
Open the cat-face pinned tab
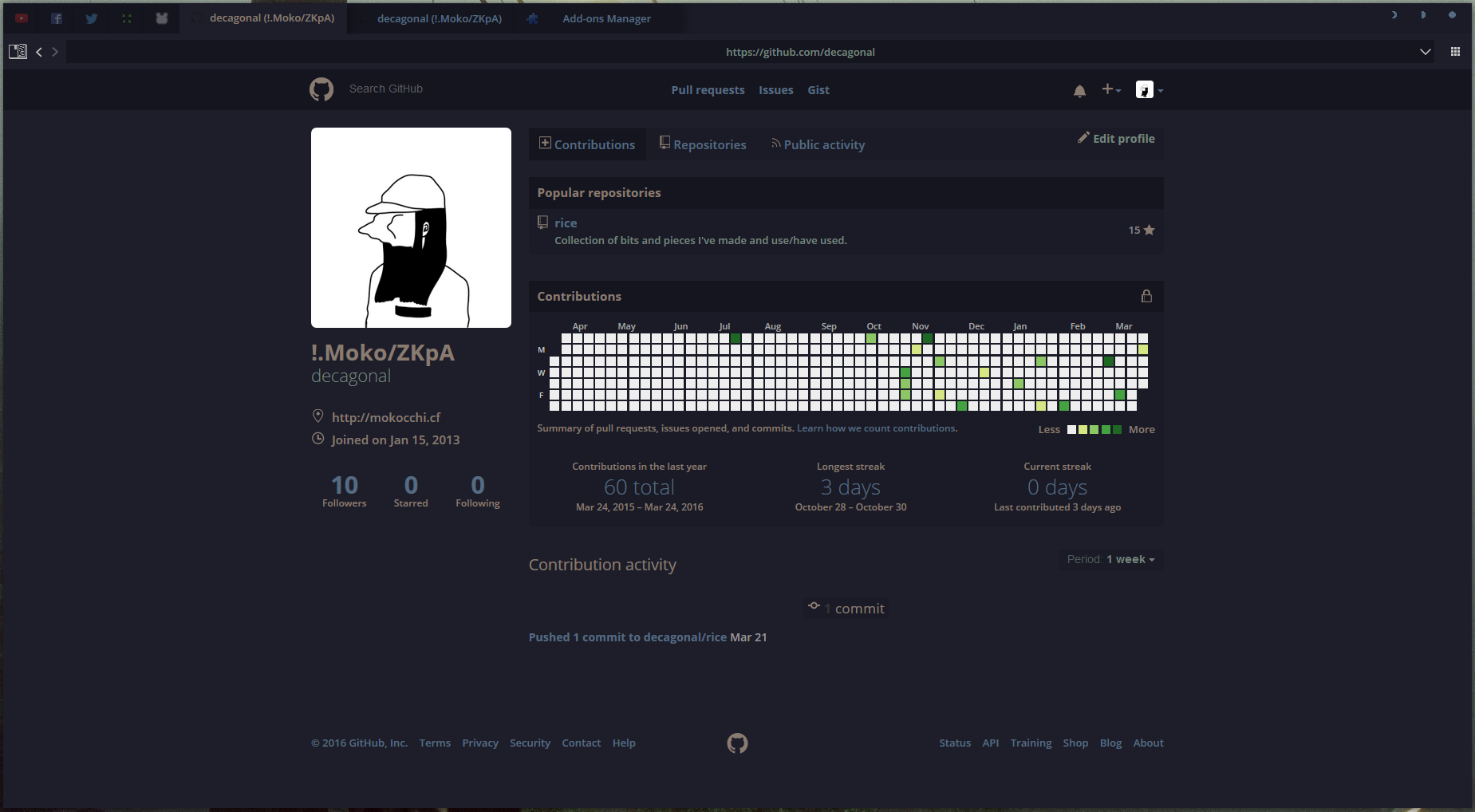[x=162, y=18]
